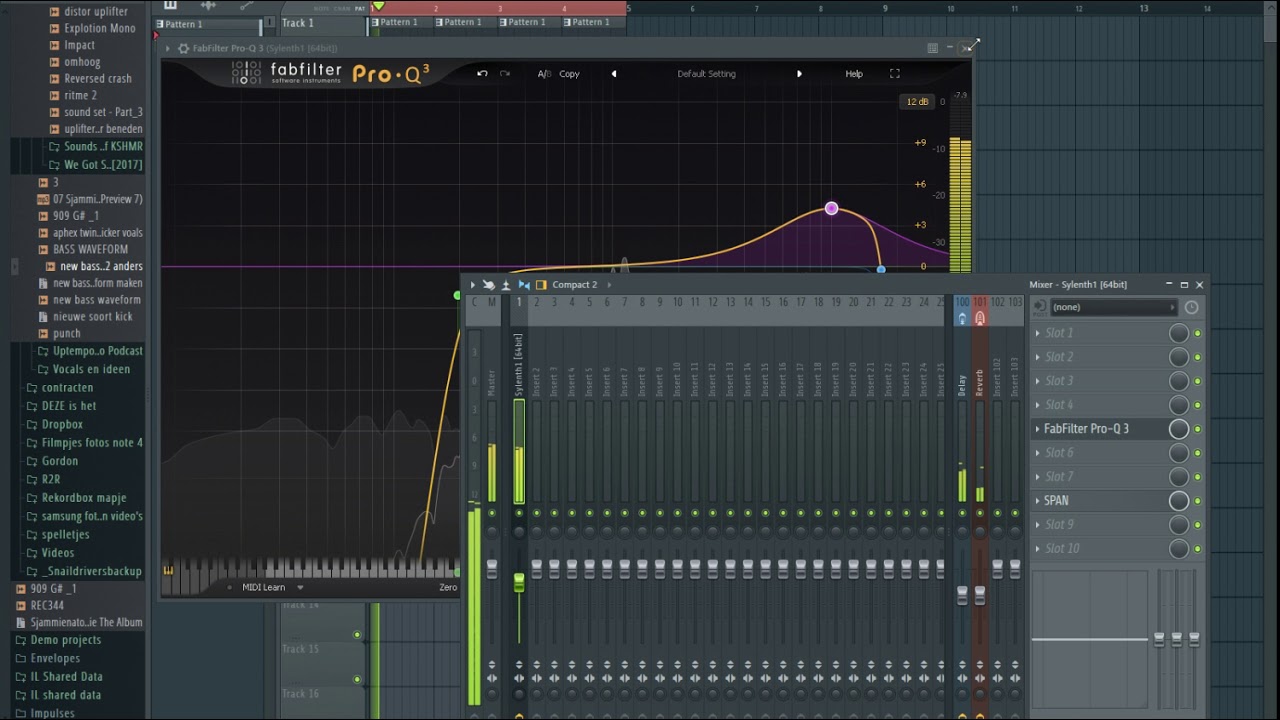Click the FabFilter Pro-Q 3 slot name

[1086, 429]
